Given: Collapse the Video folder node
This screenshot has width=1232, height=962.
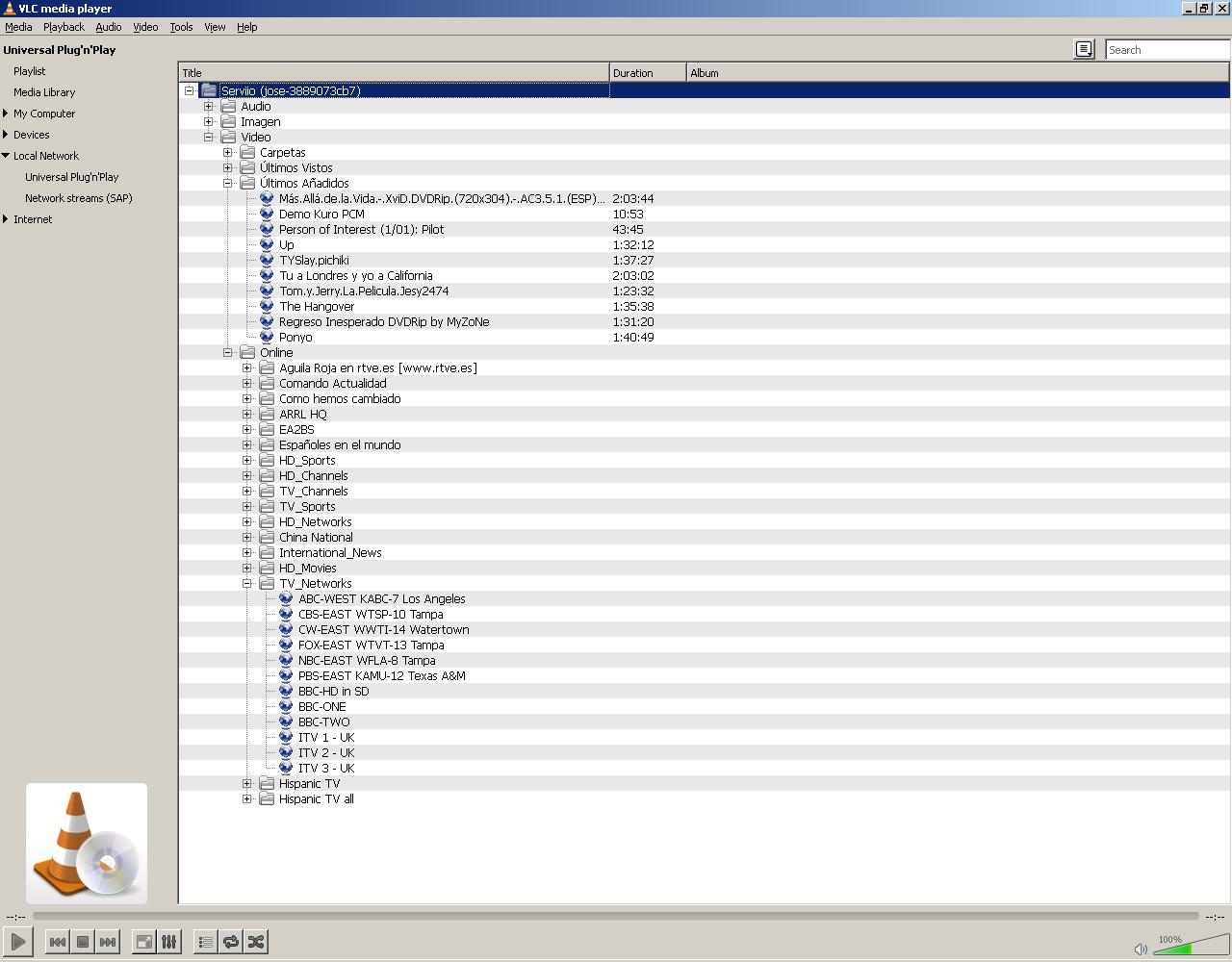Looking at the screenshot, I should [x=209, y=137].
